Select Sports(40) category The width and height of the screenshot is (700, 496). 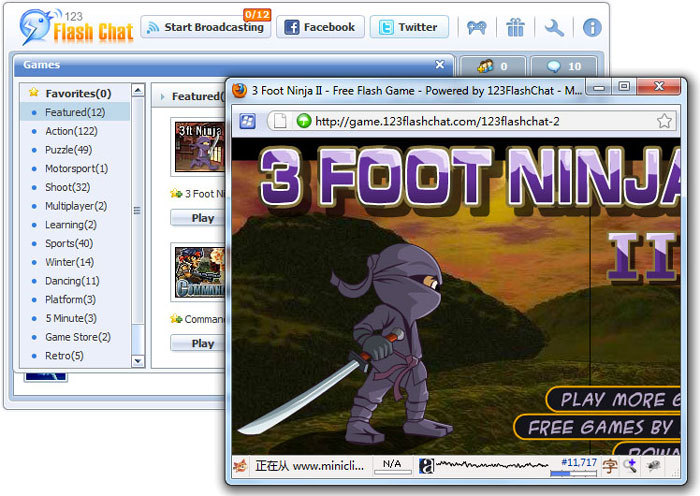point(75,243)
